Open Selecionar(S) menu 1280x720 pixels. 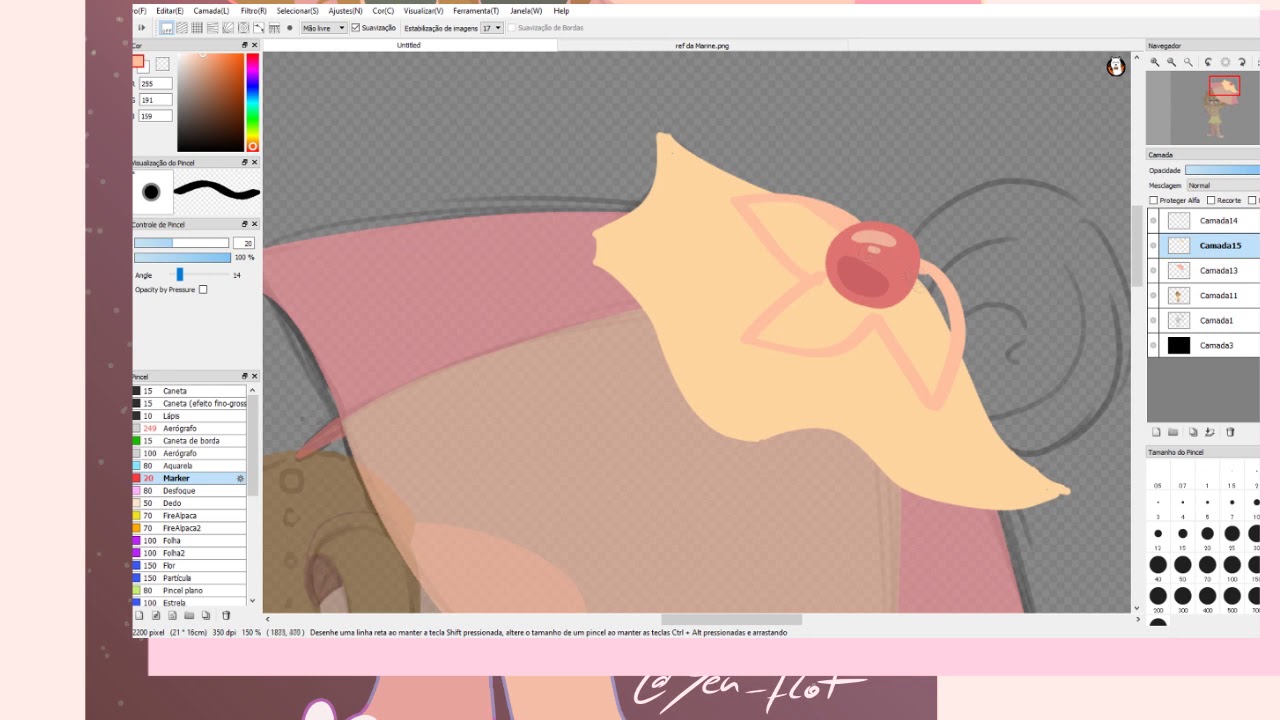pos(297,11)
